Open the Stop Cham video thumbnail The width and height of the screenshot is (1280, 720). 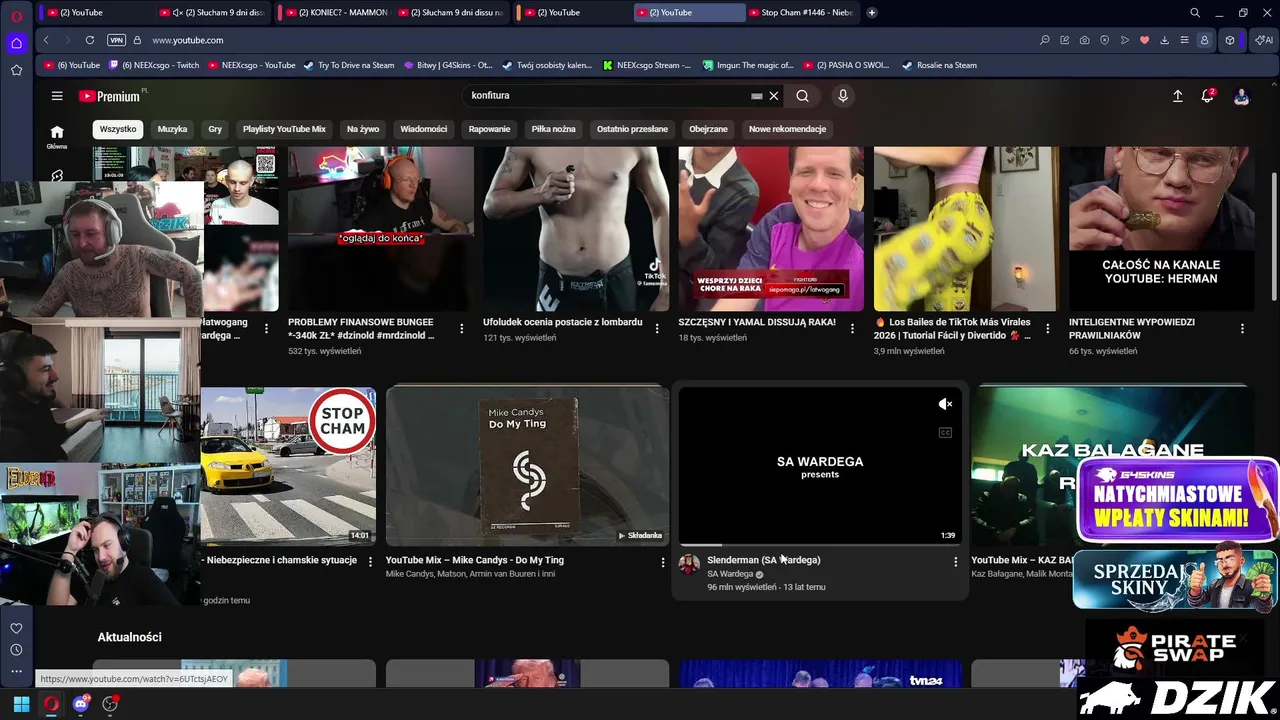tap(288, 466)
